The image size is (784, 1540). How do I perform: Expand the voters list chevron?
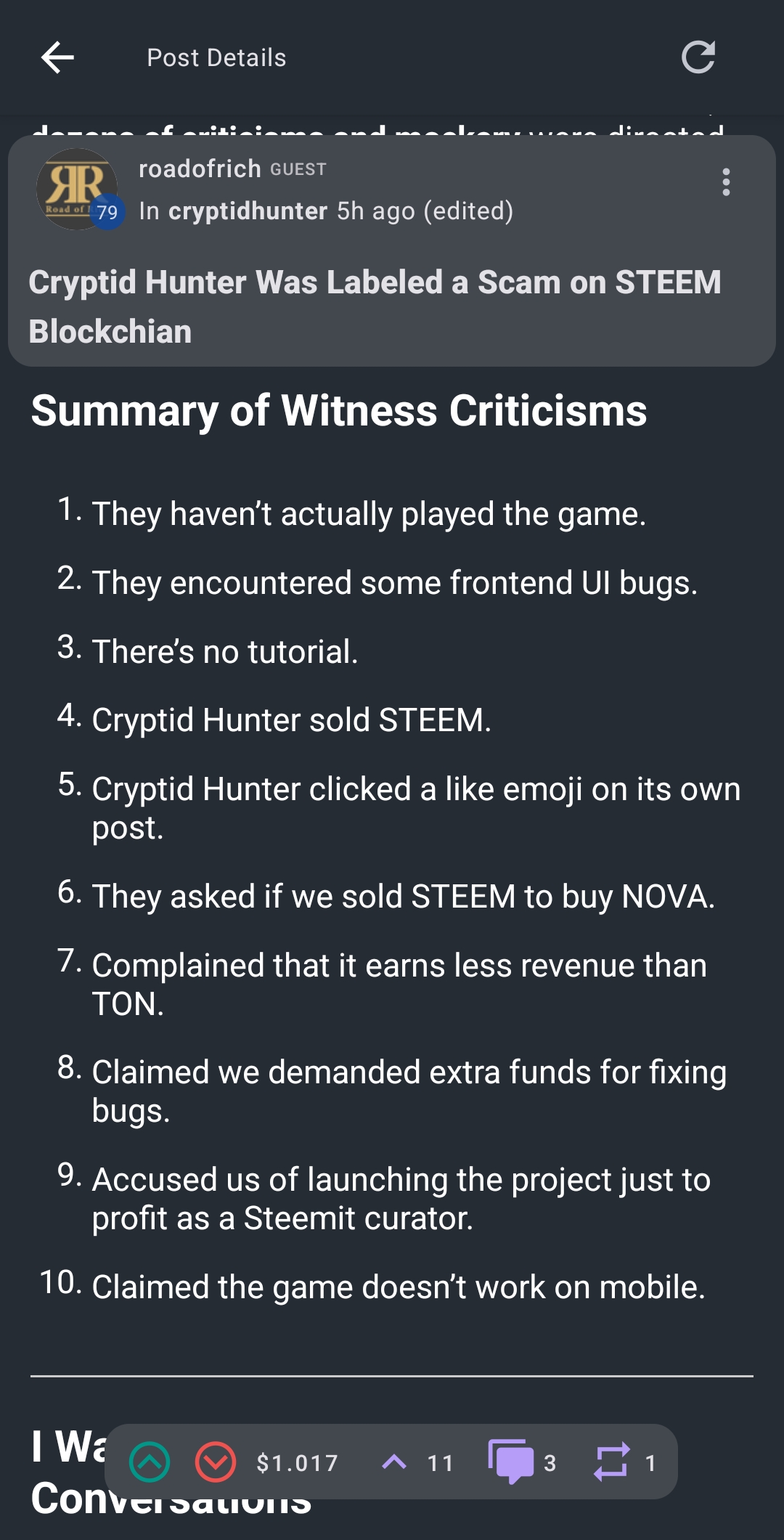tap(394, 1462)
